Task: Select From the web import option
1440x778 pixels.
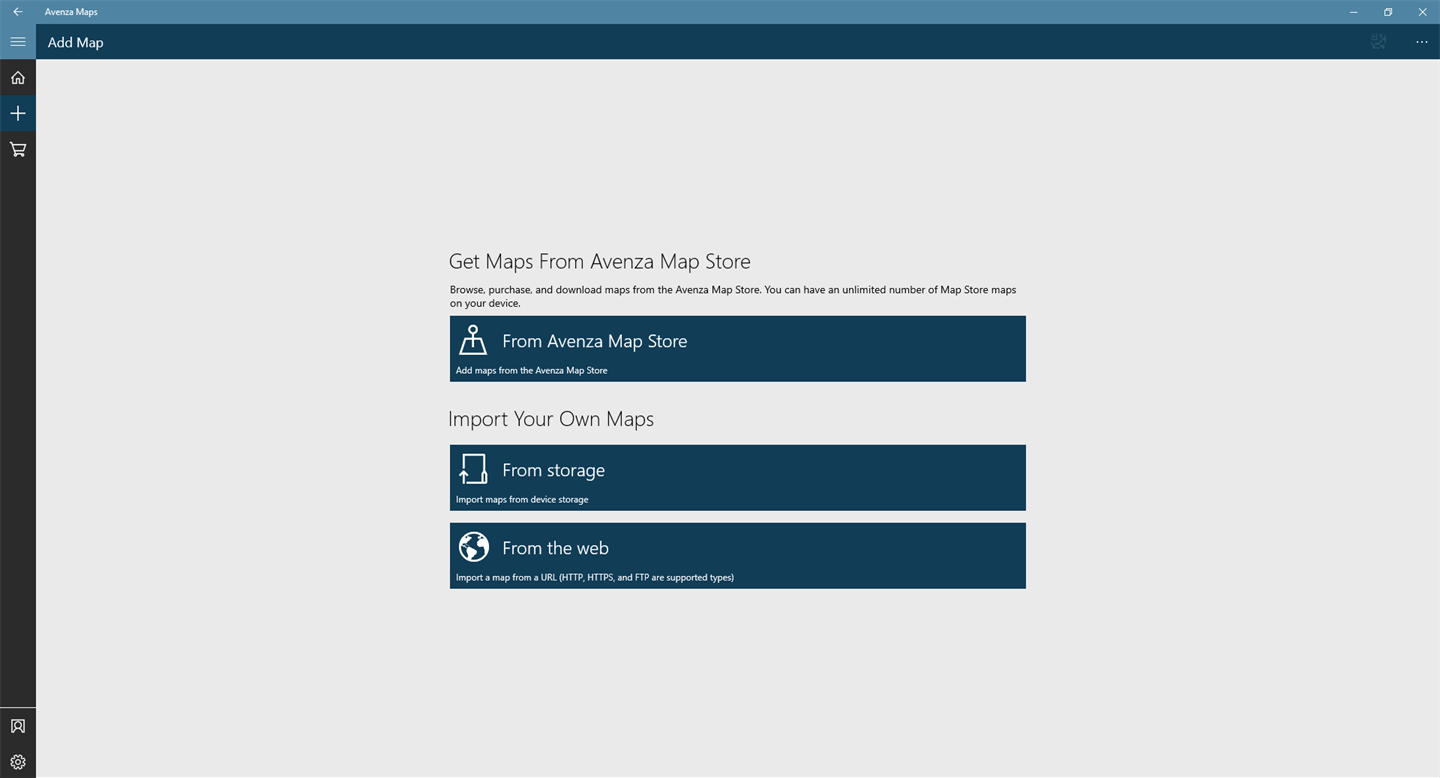Action: click(738, 556)
